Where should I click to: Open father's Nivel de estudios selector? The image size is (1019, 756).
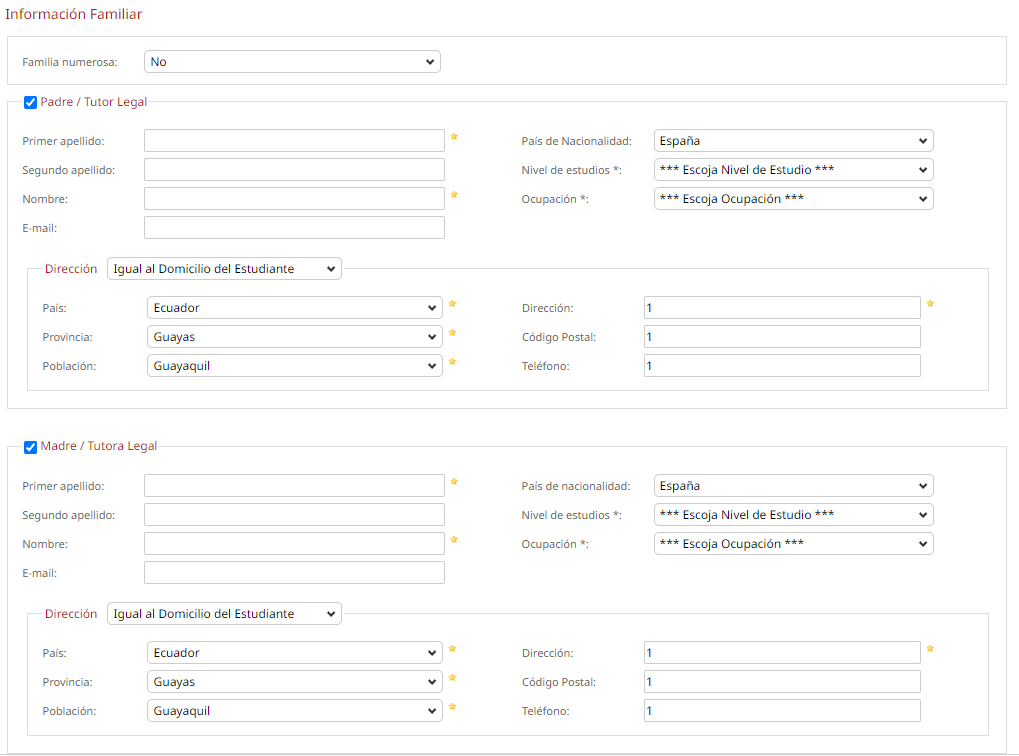[x=793, y=170]
